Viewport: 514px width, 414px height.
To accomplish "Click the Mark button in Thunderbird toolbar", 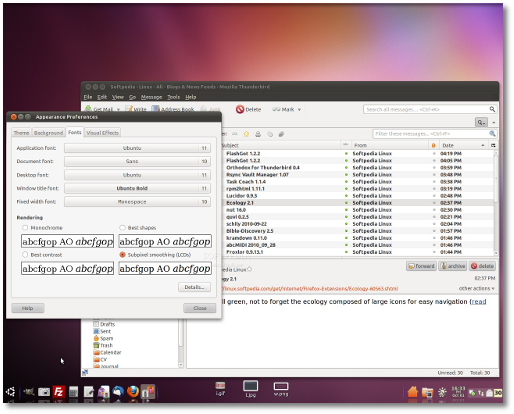I will pos(283,109).
